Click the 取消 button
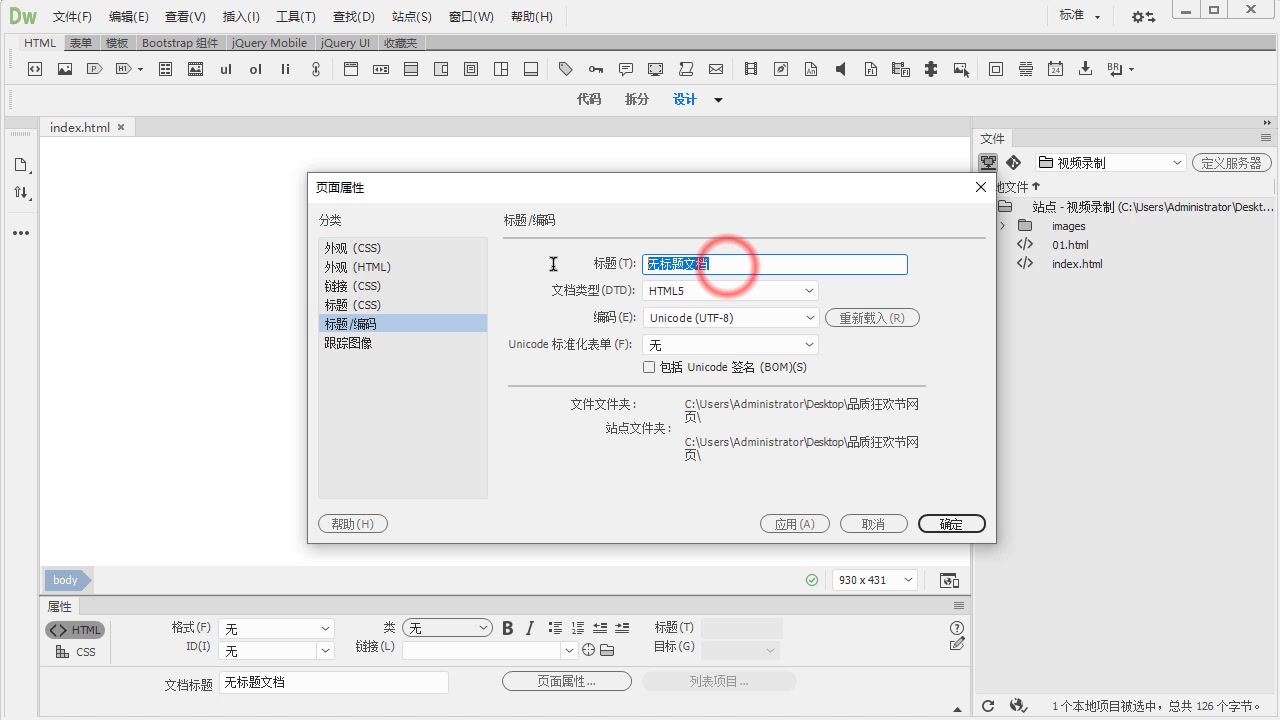The image size is (1280, 720). 874,524
